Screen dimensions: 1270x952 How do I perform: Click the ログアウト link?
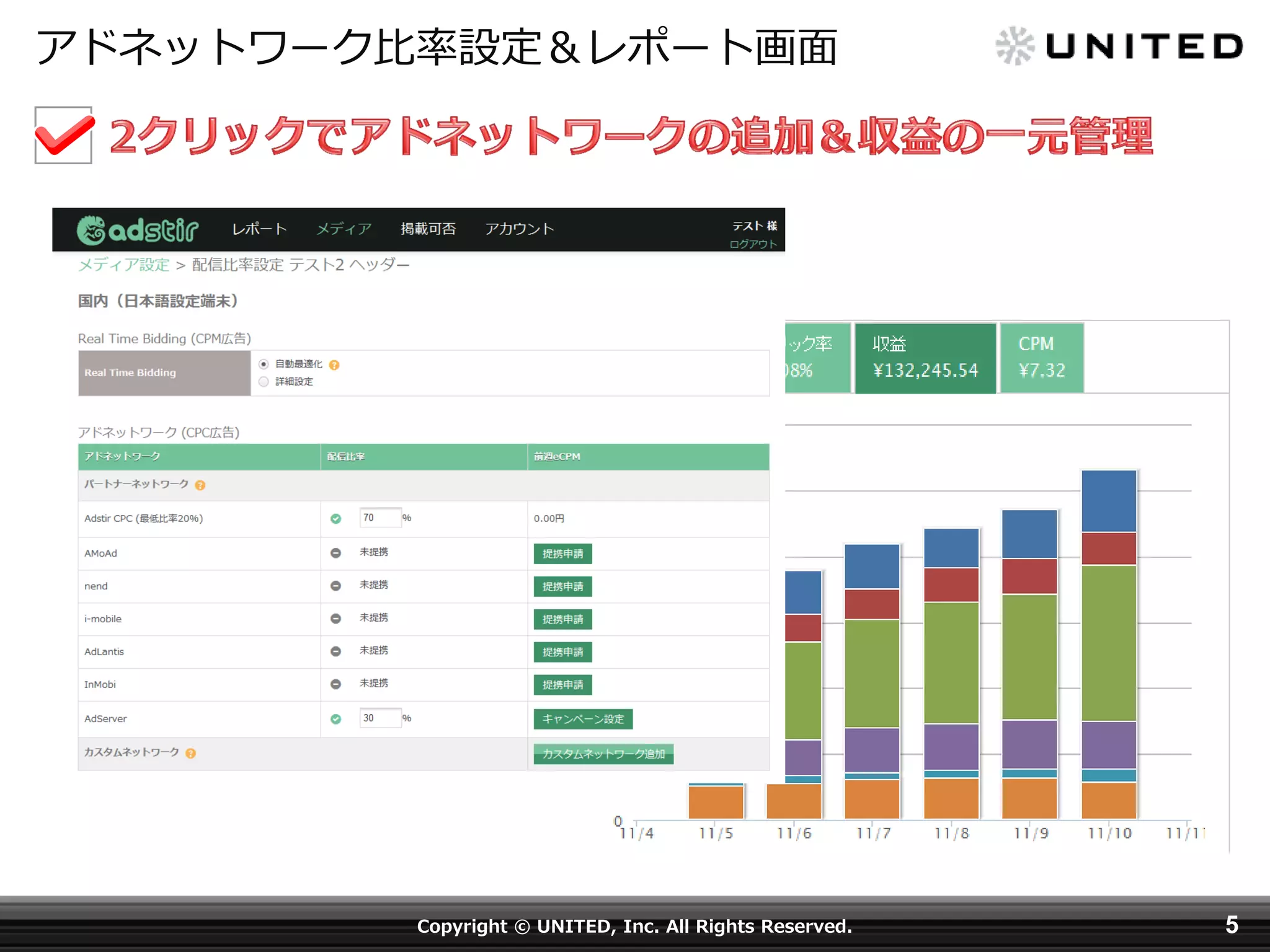point(753,244)
